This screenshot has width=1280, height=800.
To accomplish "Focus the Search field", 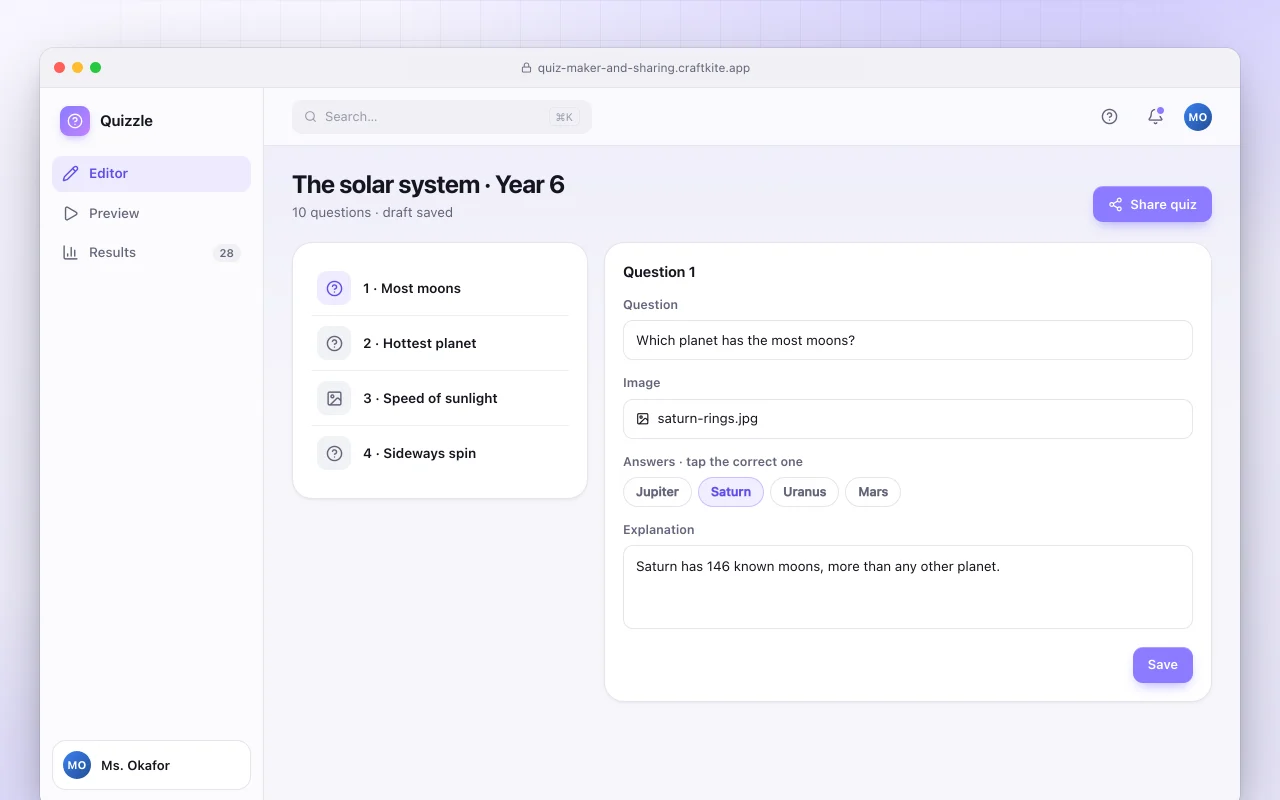I will point(442,117).
